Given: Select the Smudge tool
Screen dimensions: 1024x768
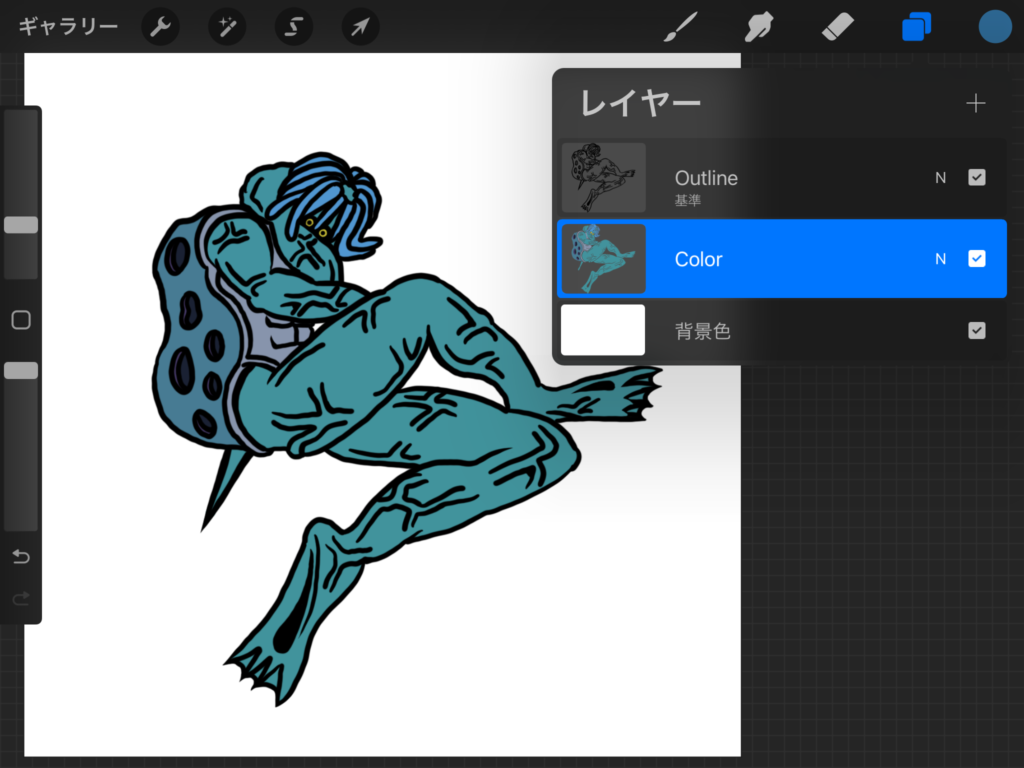Looking at the screenshot, I should pyautogui.click(x=759, y=27).
